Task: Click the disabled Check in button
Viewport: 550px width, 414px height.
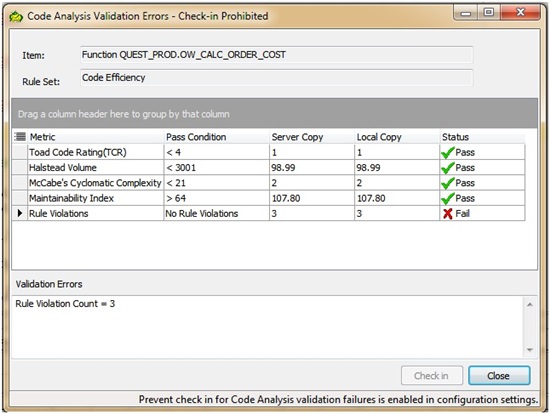Action: point(431,376)
